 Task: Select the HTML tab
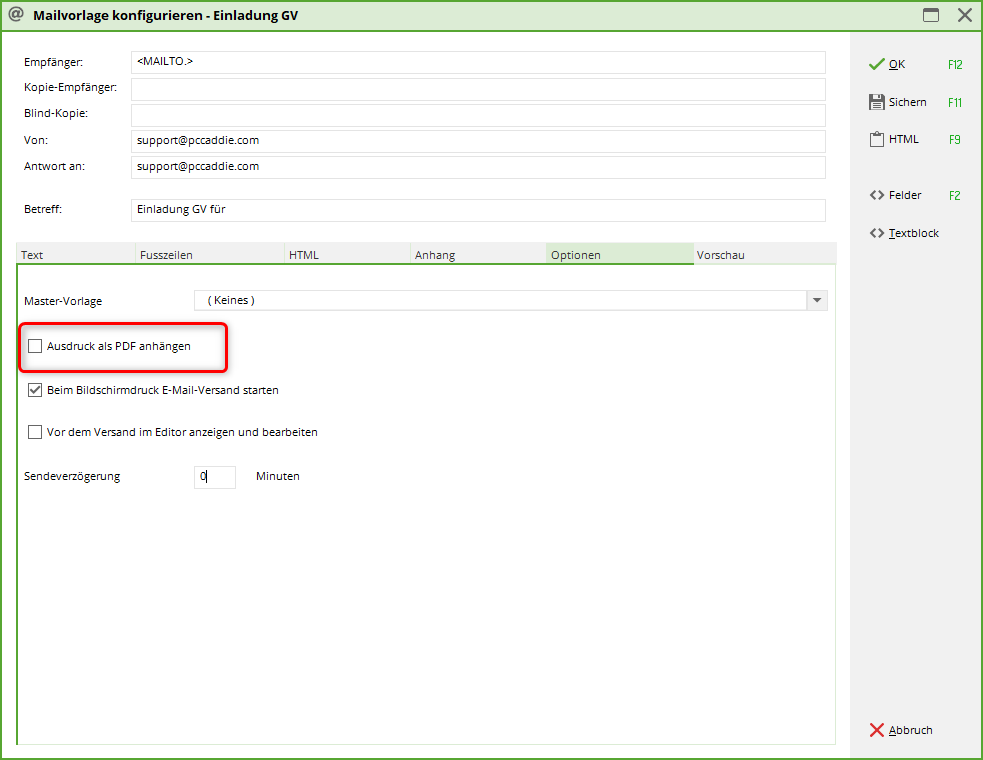tap(346, 255)
